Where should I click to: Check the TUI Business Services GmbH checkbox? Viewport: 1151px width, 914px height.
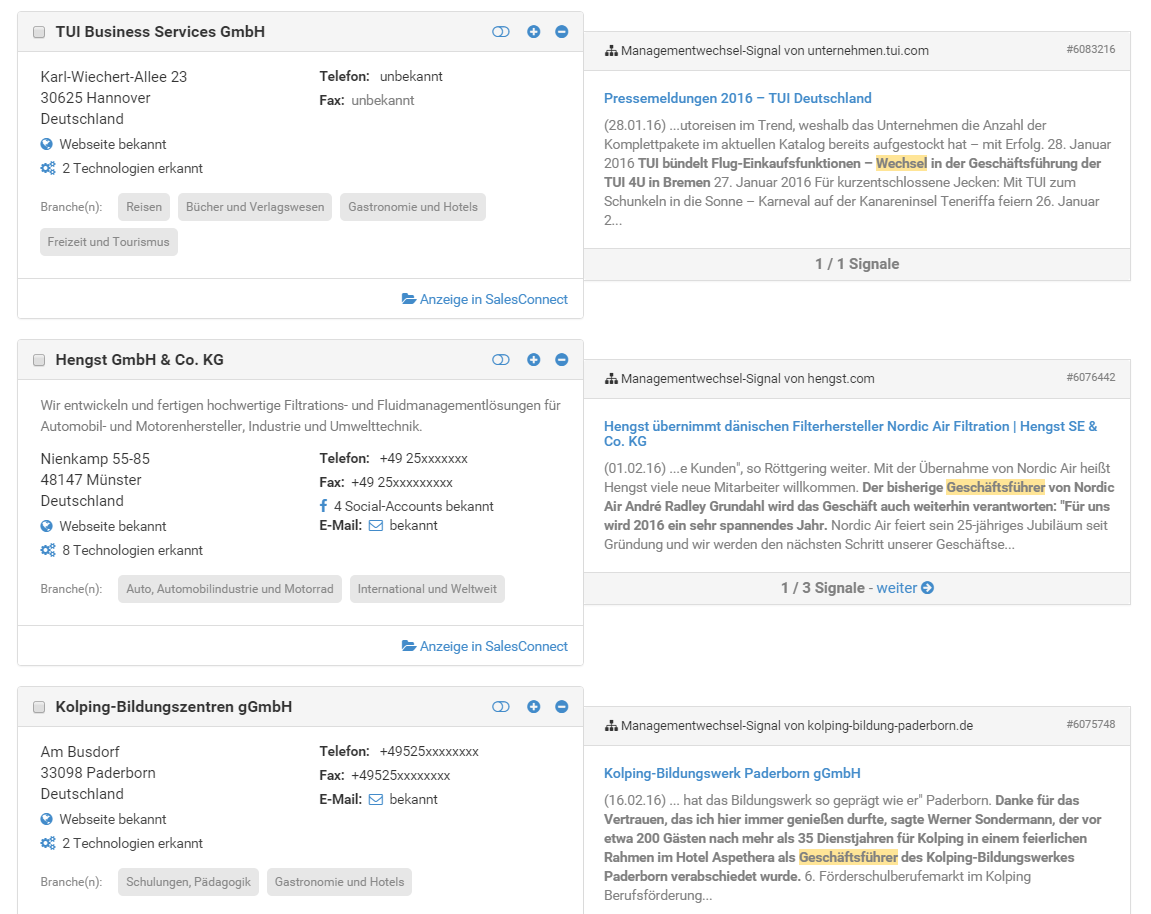pos(39,33)
